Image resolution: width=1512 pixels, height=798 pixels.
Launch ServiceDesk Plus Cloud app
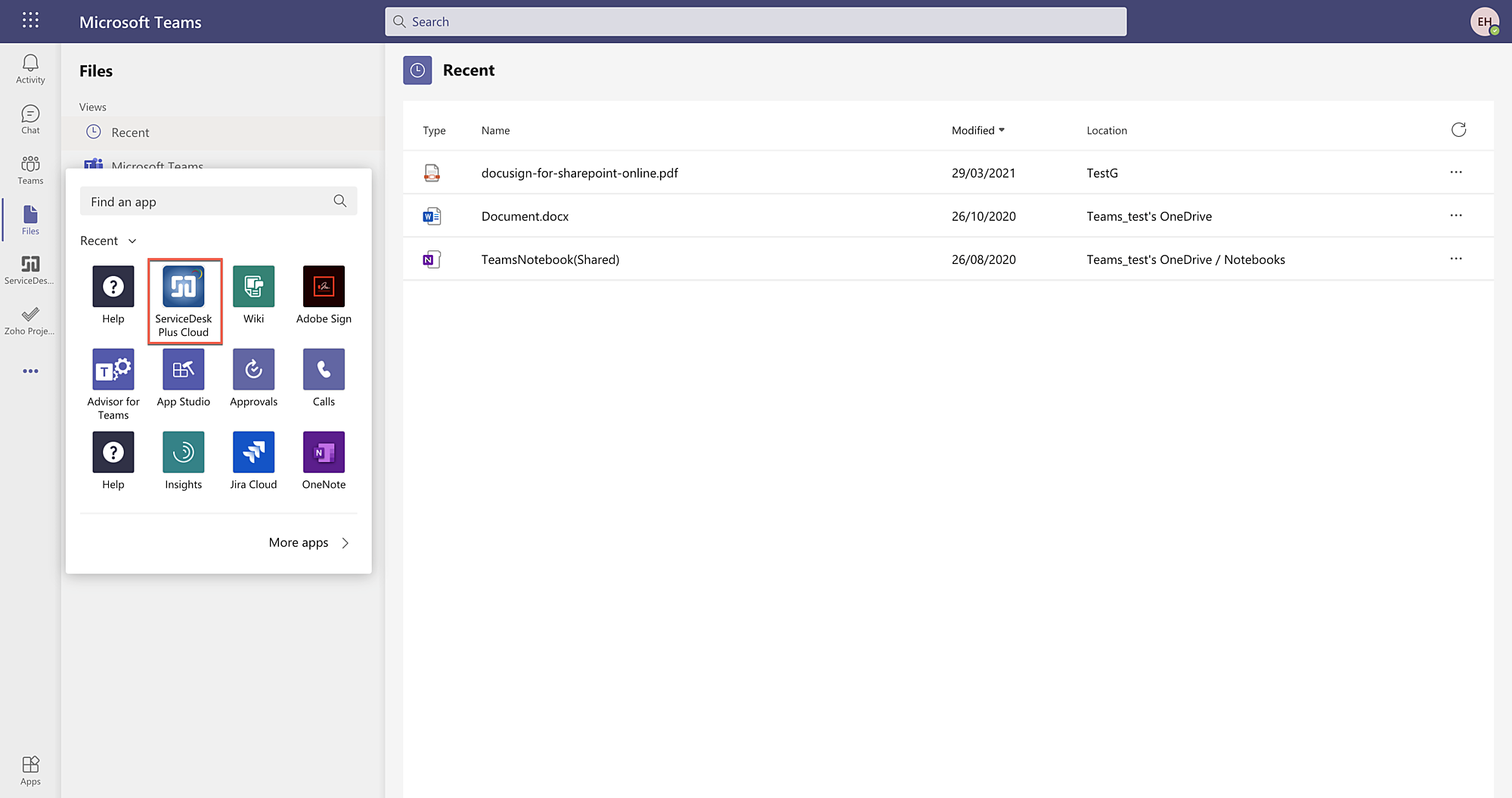pyautogui.click(x=184, y=302)
